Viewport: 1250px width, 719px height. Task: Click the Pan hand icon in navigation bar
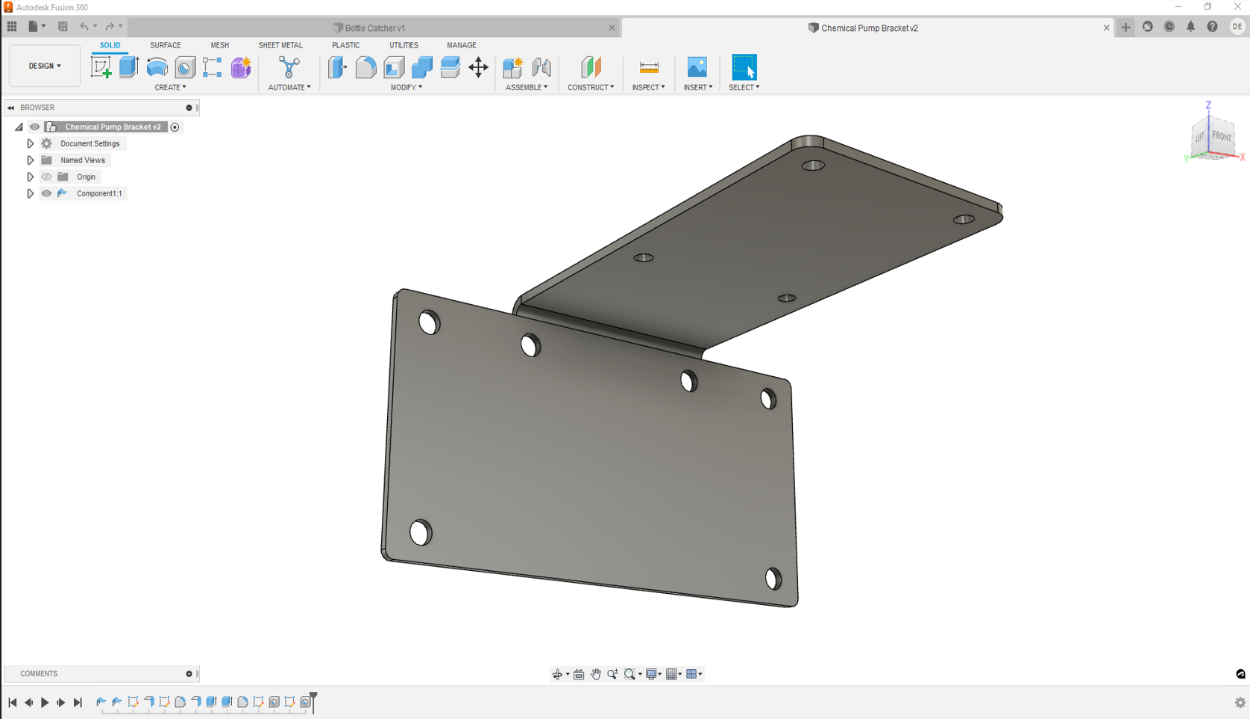click(x=596, y=674)
